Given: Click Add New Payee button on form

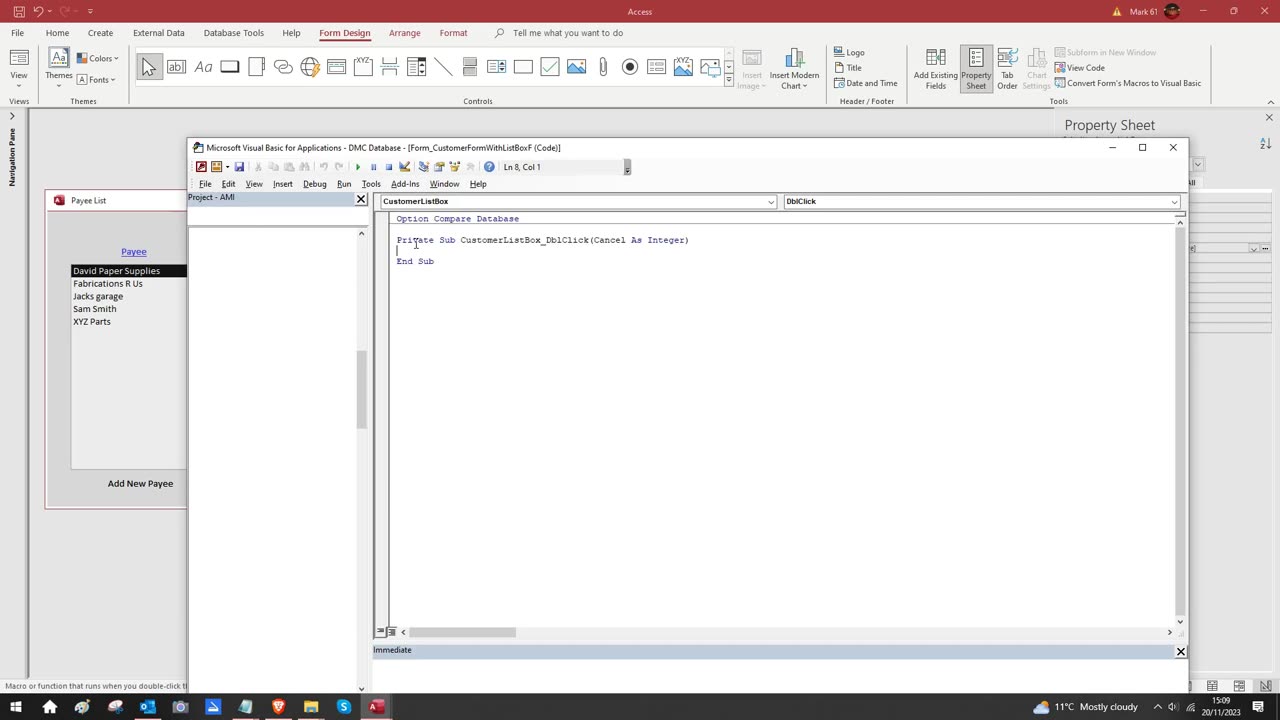Looking at the screenshot, I should (140, 484).
